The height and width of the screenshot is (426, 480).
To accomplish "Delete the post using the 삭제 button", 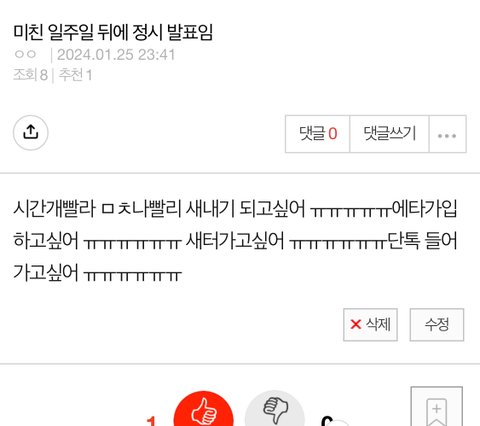I will [x=370, y=325].
